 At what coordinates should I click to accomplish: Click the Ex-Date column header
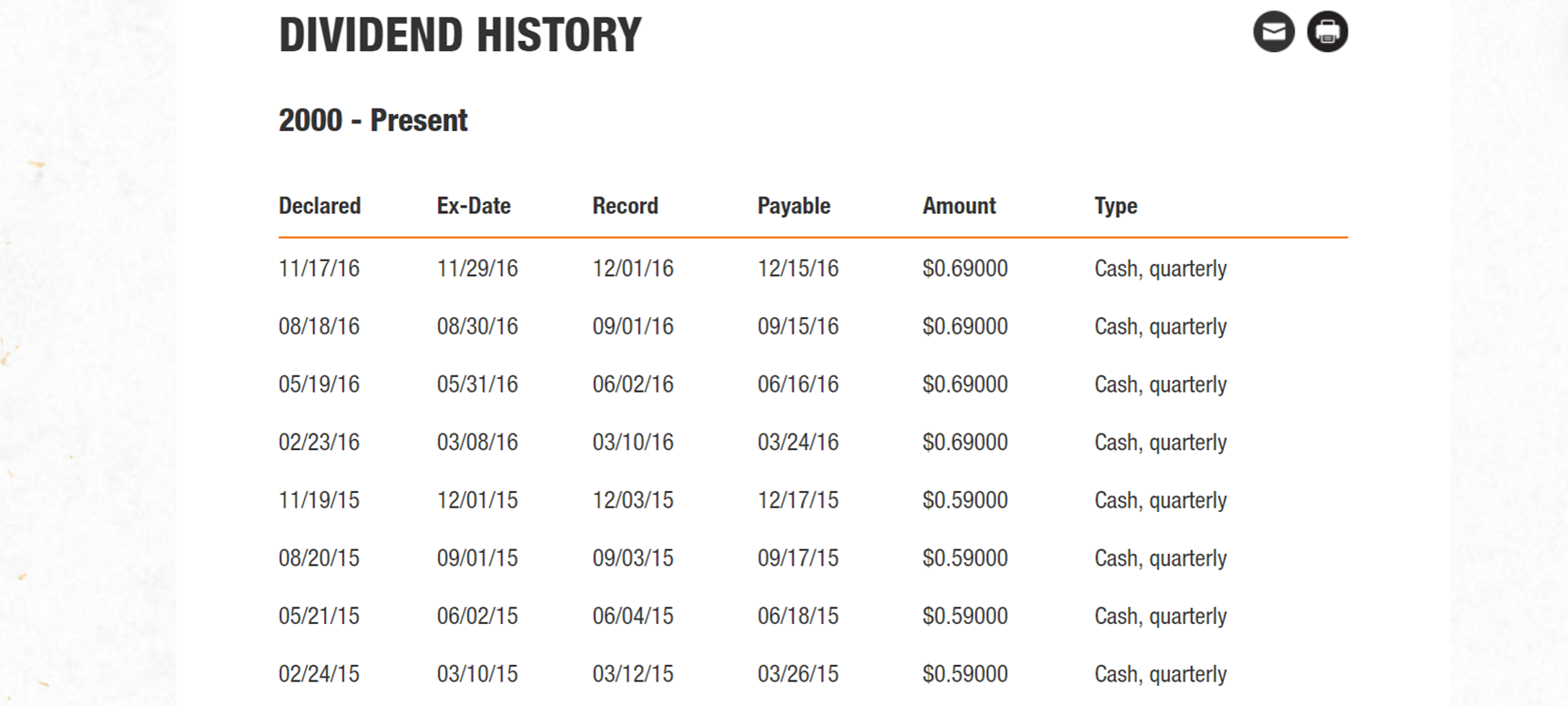[473, 206]
